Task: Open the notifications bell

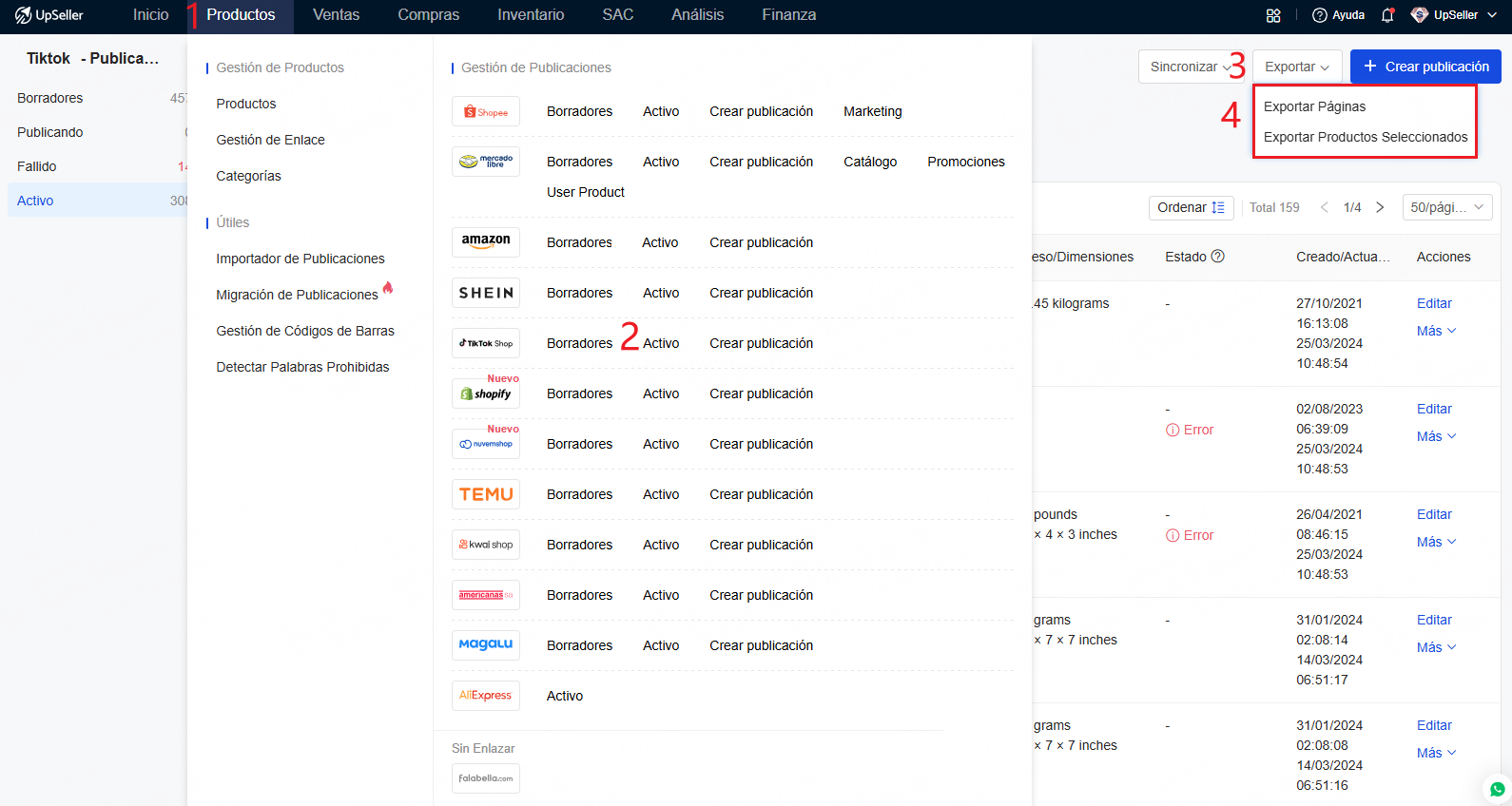Action: point(1387,15)
